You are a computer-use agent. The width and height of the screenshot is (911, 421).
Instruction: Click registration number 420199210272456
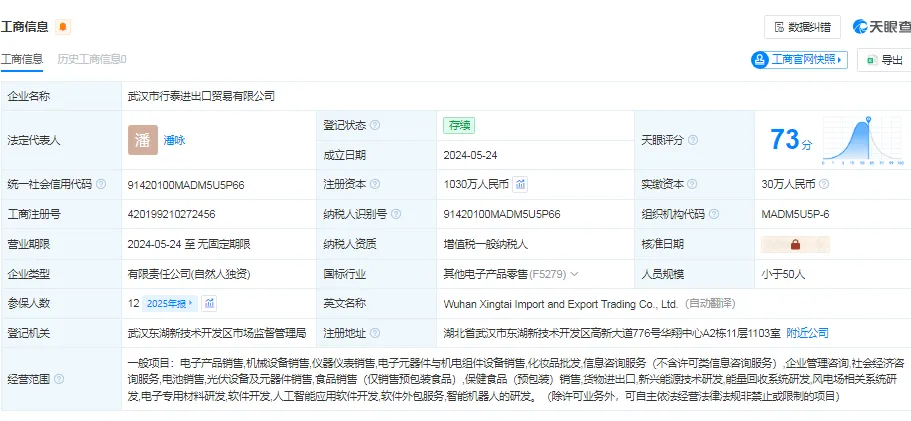click(x=171, y=214)
